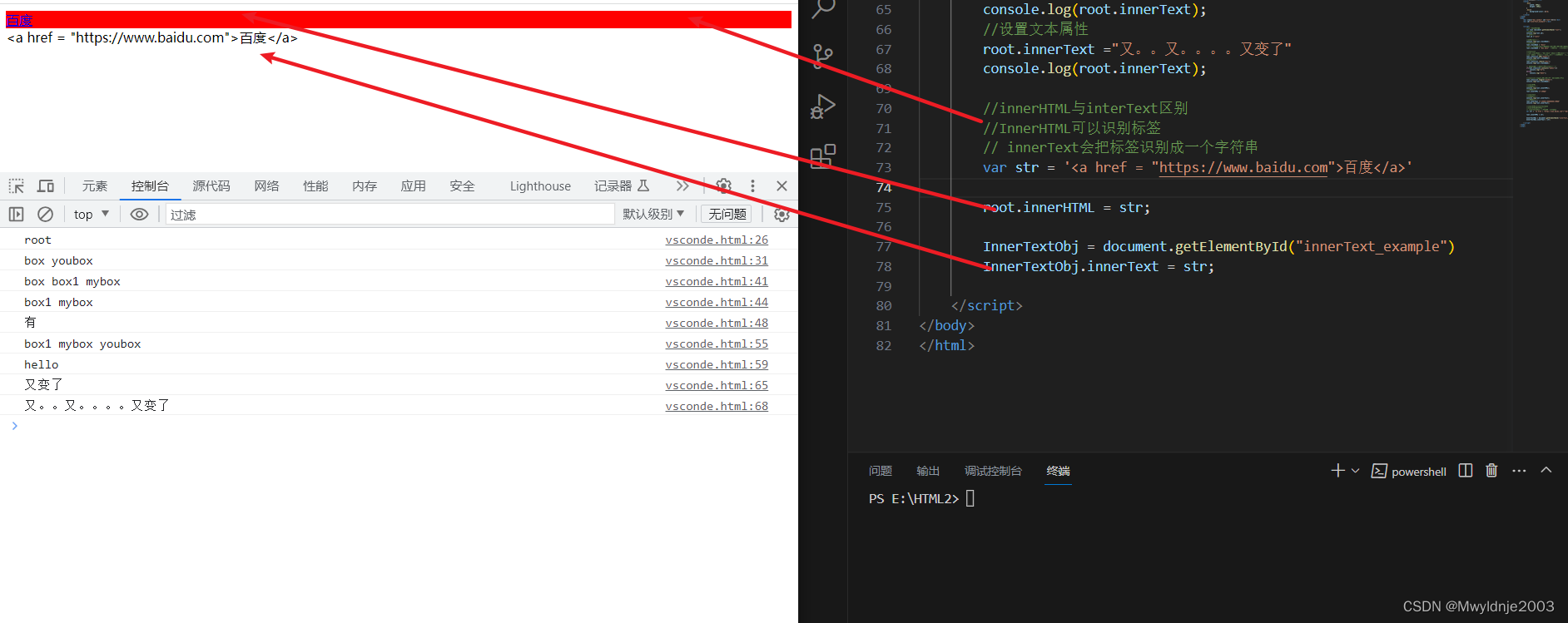Click console log row 'box youbox'
The width and height of the screenshot is (1568, 623).
pyautogui.click(x=399, y=260)
